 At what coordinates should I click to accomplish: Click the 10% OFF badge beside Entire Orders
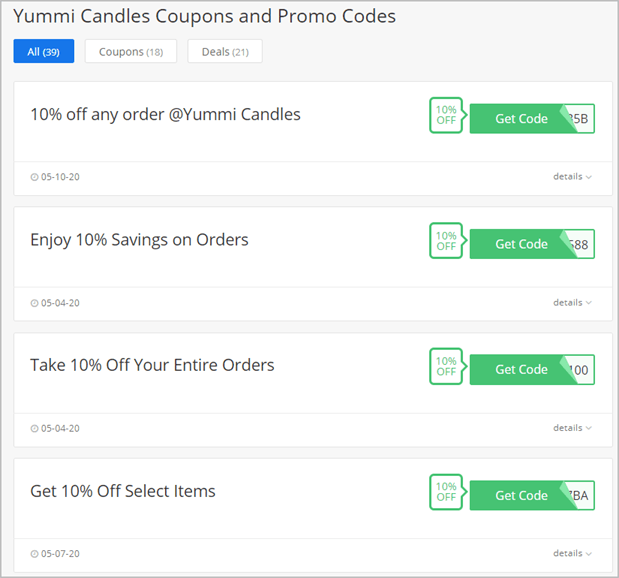pyautogui.click(x=446, y=366)
